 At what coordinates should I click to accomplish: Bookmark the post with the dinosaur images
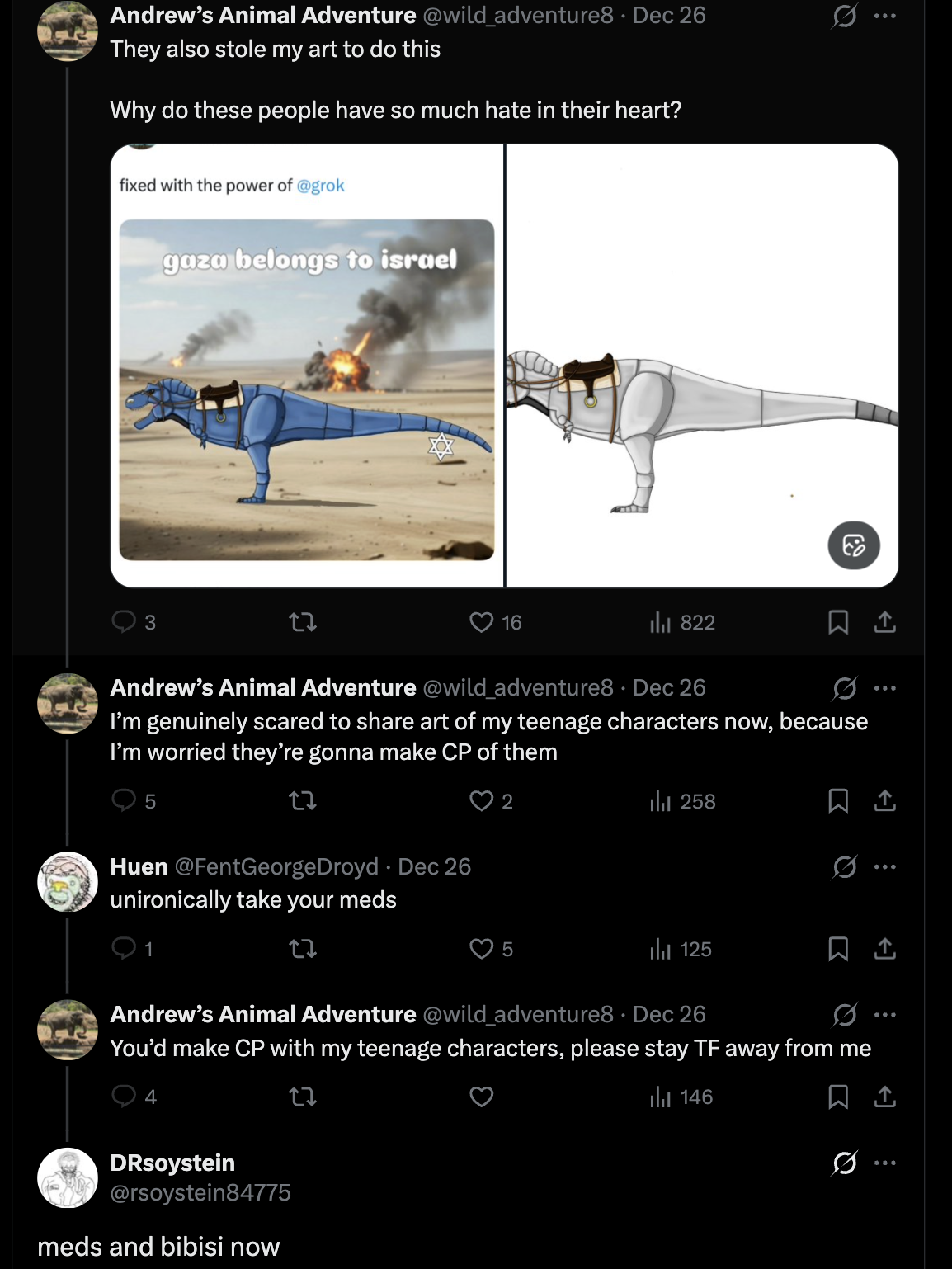tap(838, 622)
